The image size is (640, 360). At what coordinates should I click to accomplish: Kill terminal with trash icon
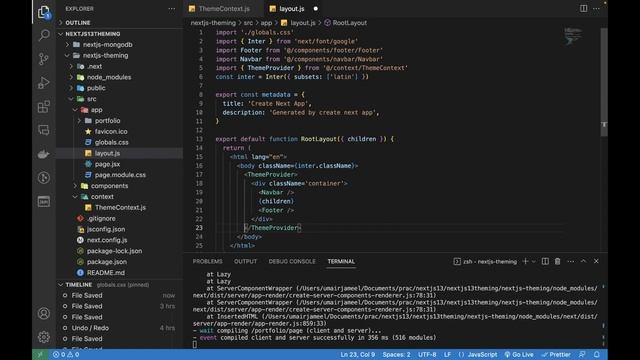pos(558,261)
